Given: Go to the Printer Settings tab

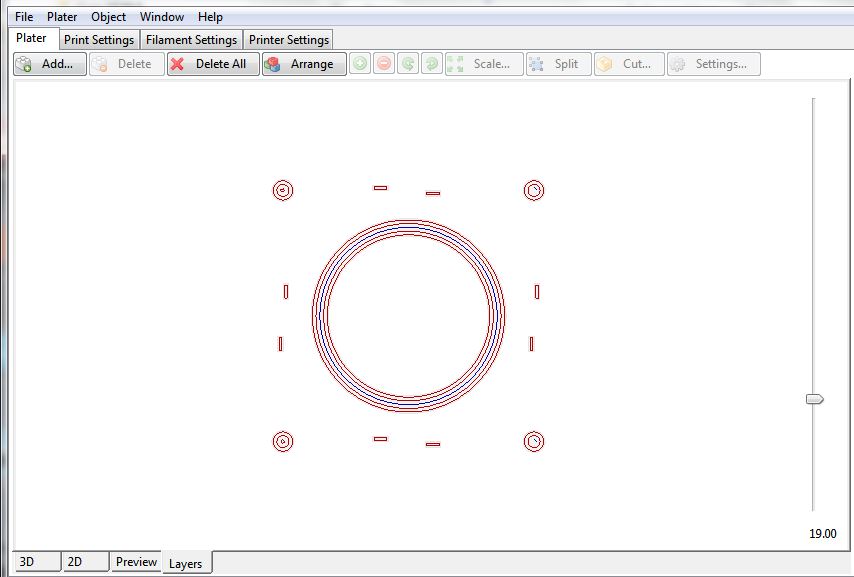Looking at the screenshot, I should tap(288, 40).
